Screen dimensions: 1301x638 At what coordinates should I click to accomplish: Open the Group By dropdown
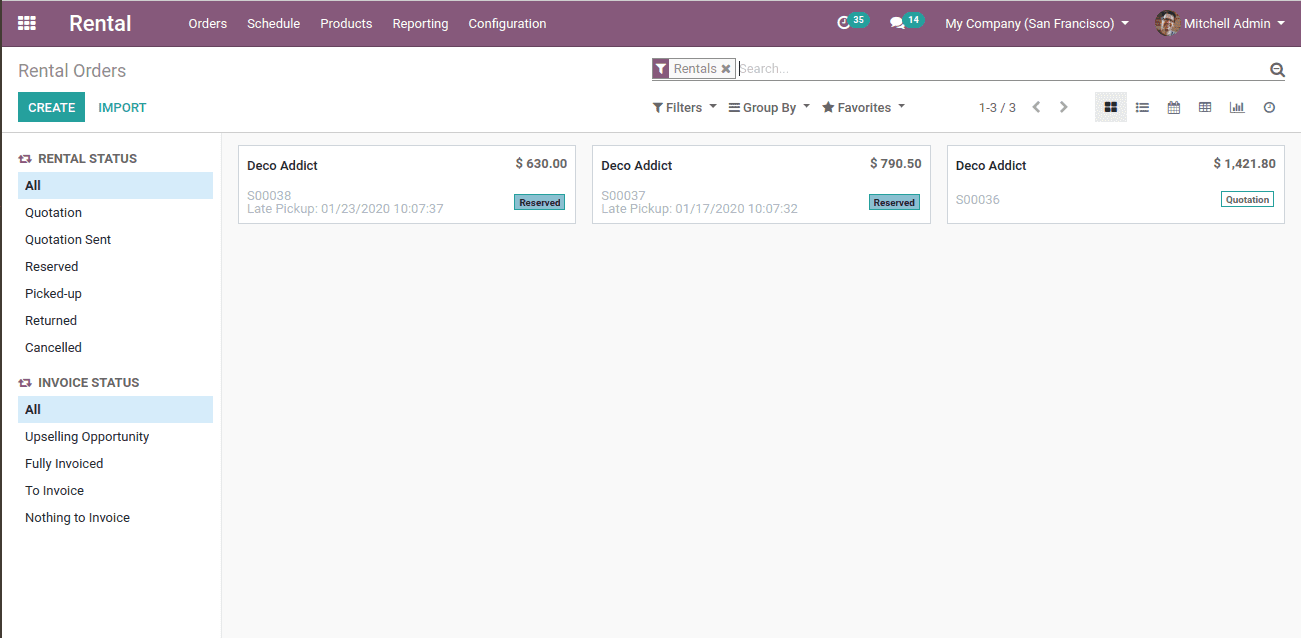click(x=769, y=107)
